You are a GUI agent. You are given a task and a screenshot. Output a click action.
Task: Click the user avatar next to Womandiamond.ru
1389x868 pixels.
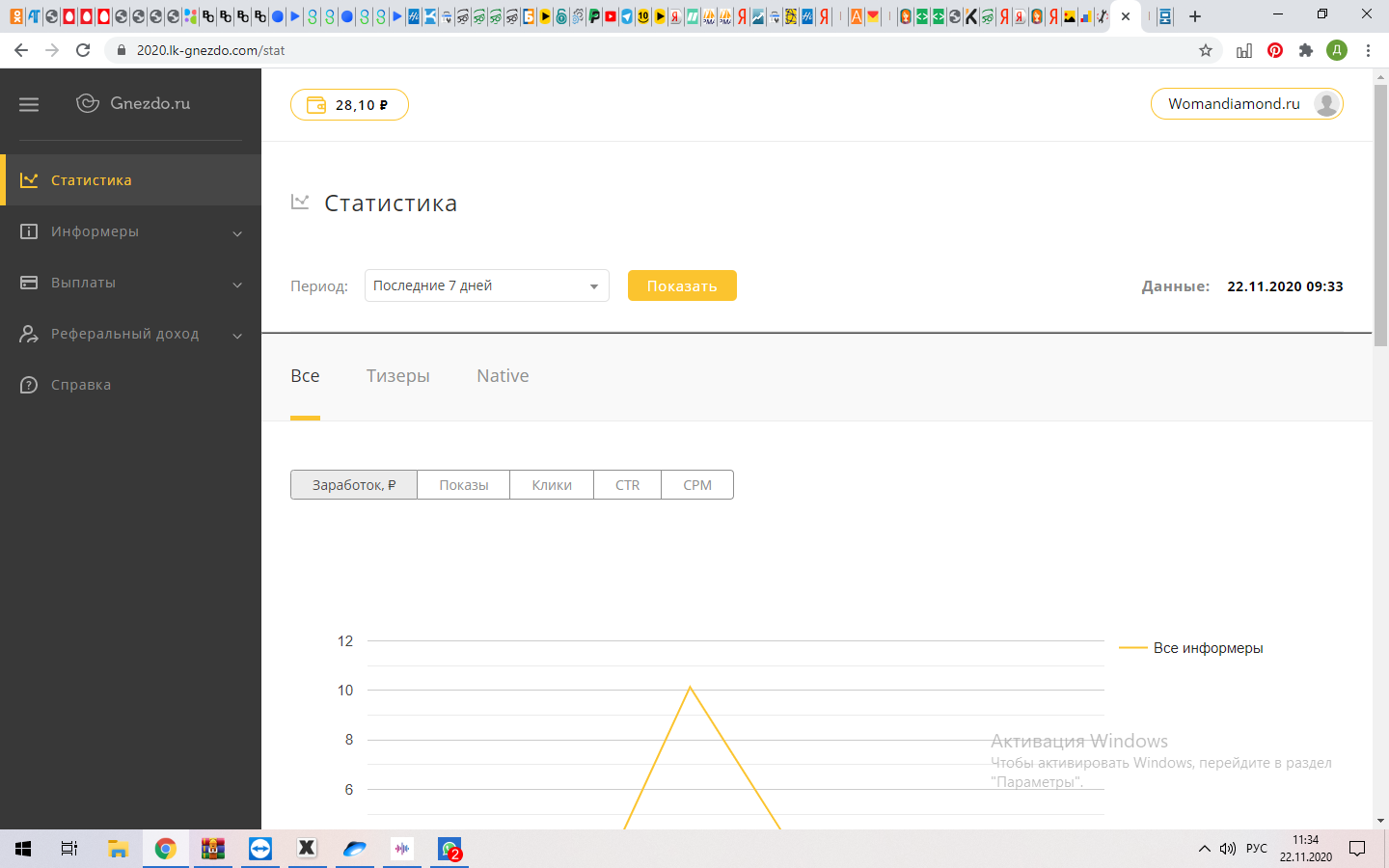[1327, 104]
